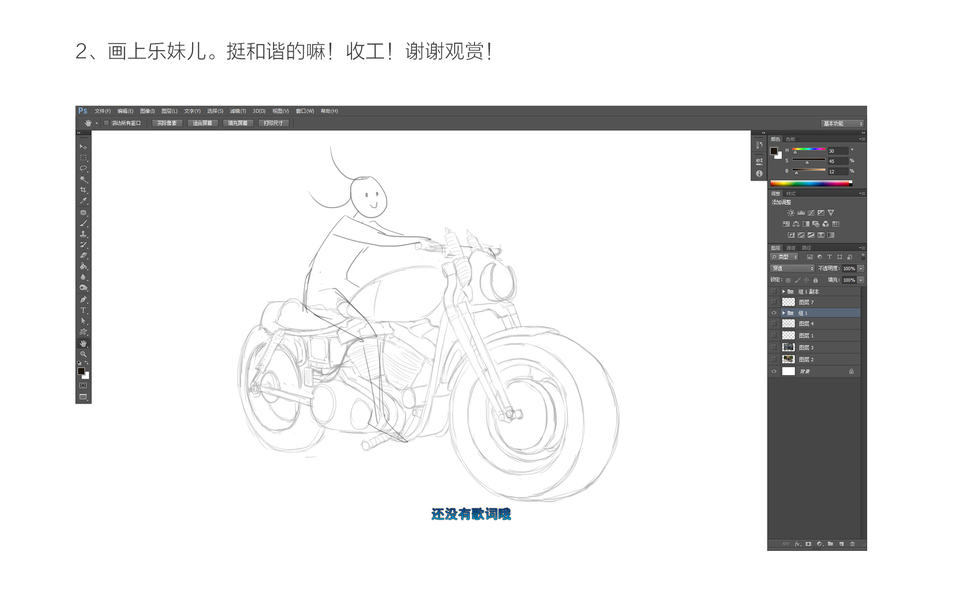Select the Crop tool
The image size is (953, 600).
pos(83,190)
